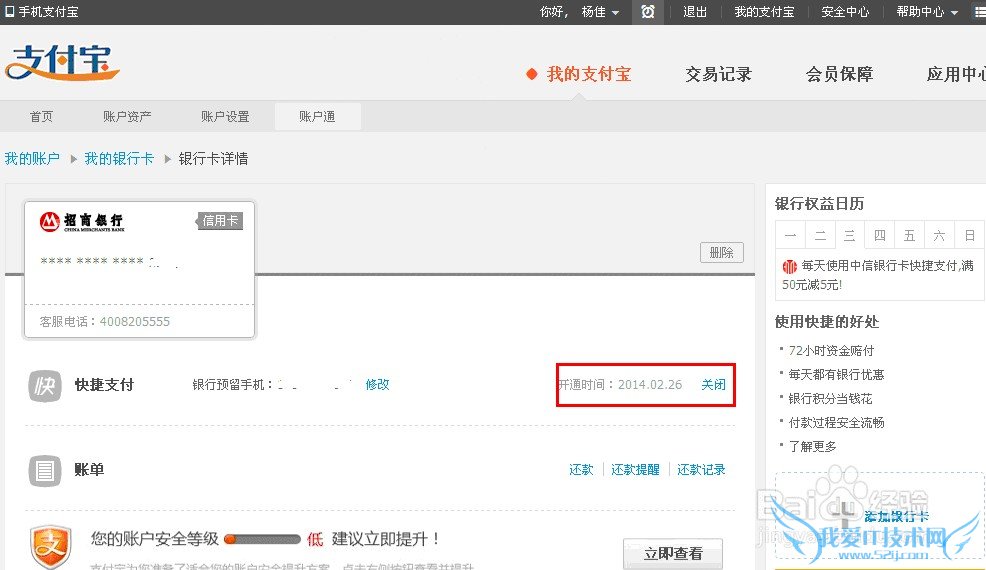
Task: Click the account security level progress bar
Action: coord(262,539)
